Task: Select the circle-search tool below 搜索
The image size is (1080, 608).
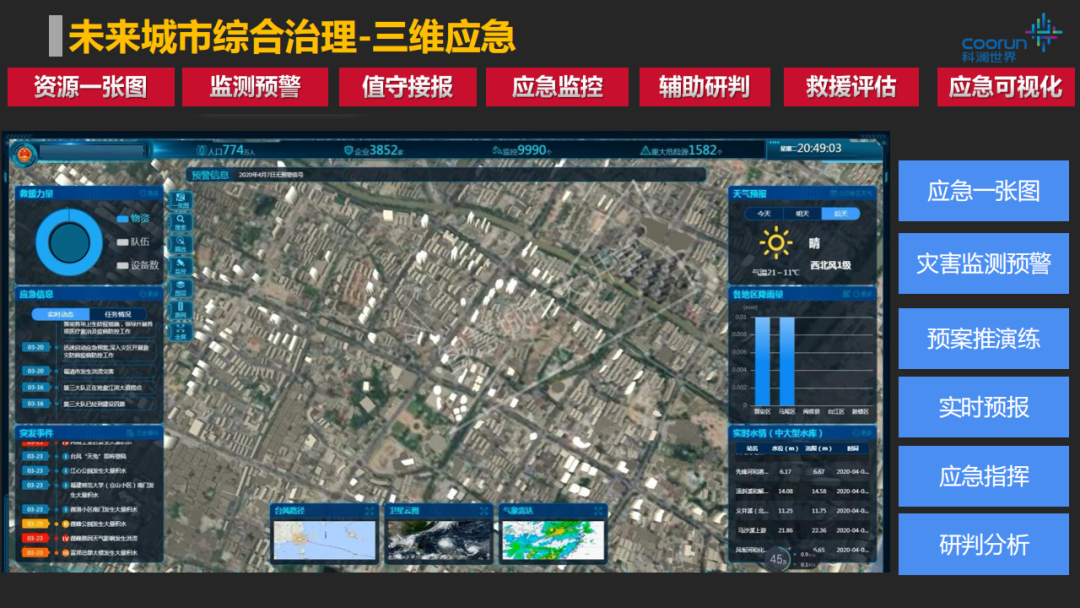Action: [x=180, y=244]
